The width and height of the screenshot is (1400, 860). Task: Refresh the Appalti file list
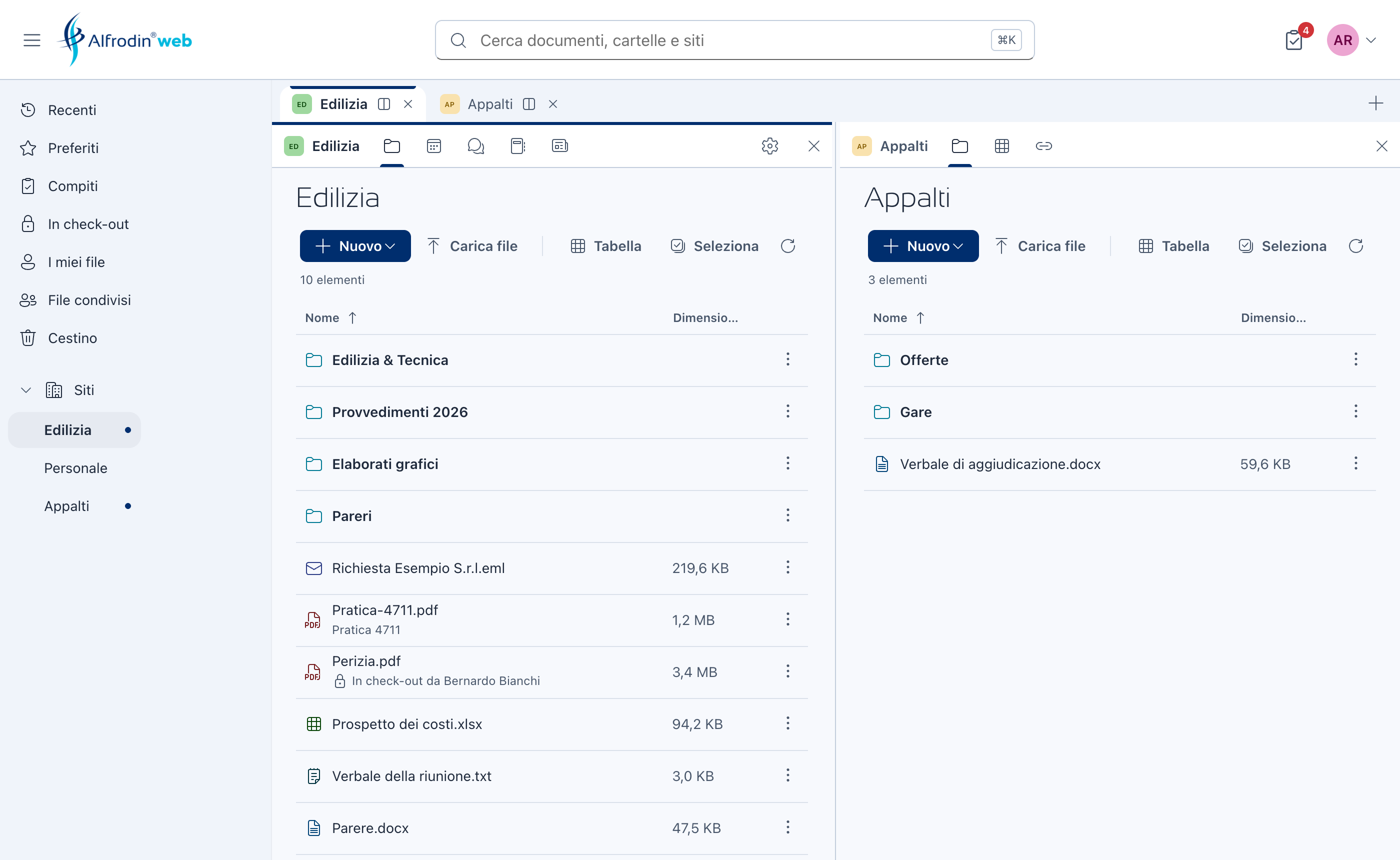pyautogui.click(x=1355, y=246)
